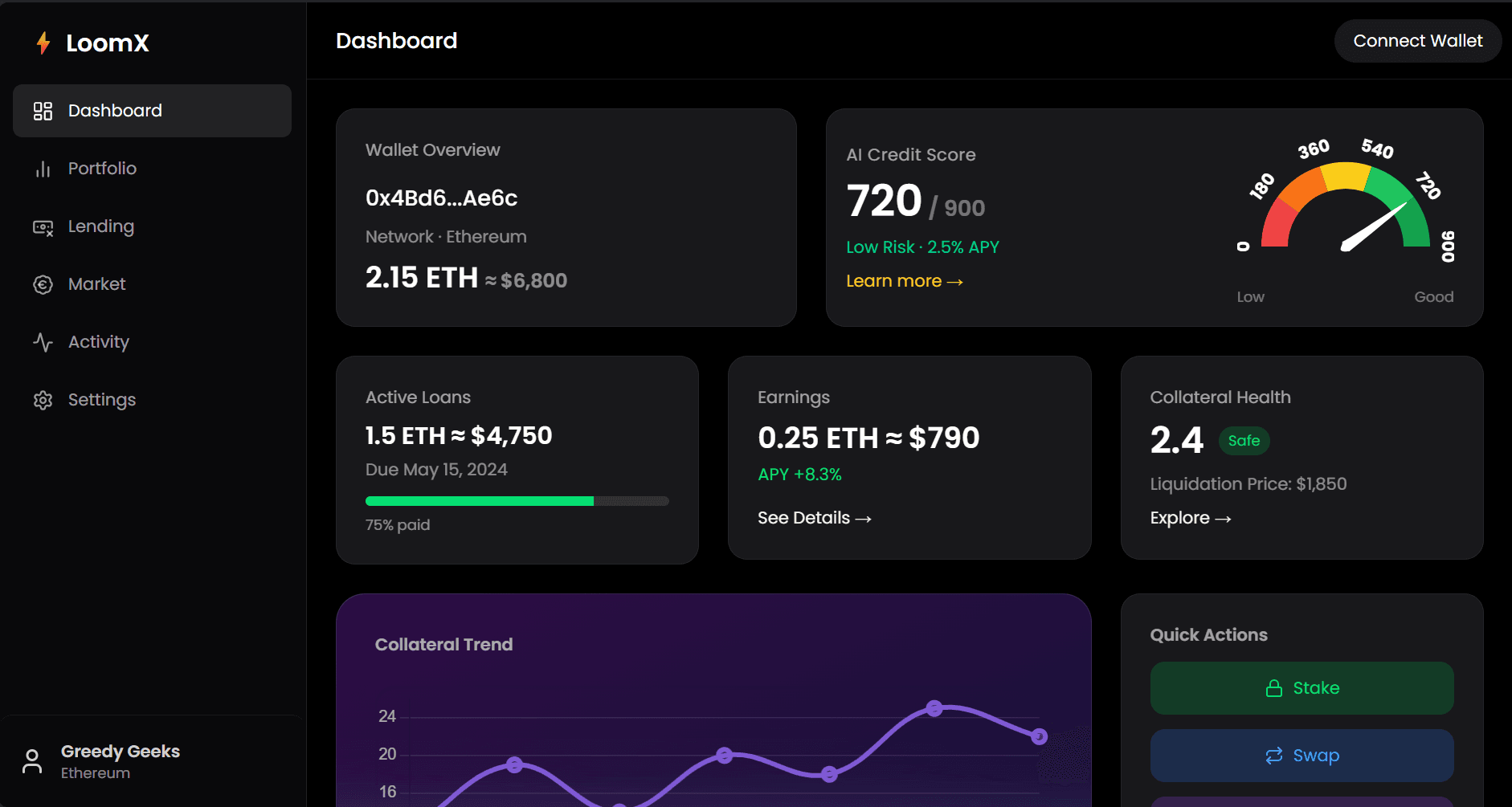Go to Portfolio in the sidebar
This screenshot has height=807, width=1512.
coord(152,169)
